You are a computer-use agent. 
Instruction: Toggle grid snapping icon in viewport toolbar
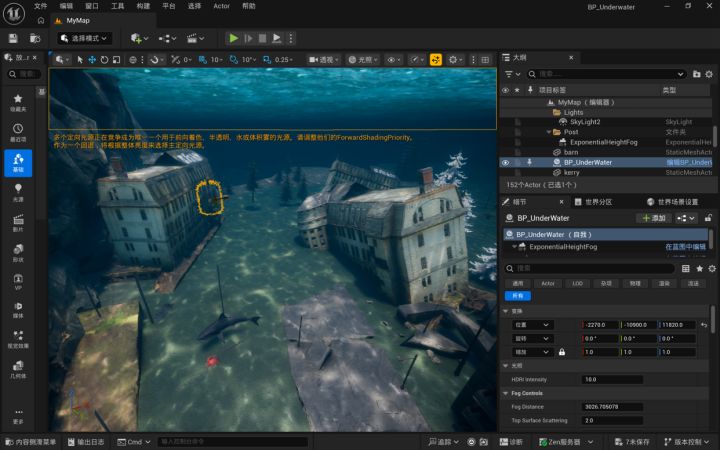[x=202, y=60]
